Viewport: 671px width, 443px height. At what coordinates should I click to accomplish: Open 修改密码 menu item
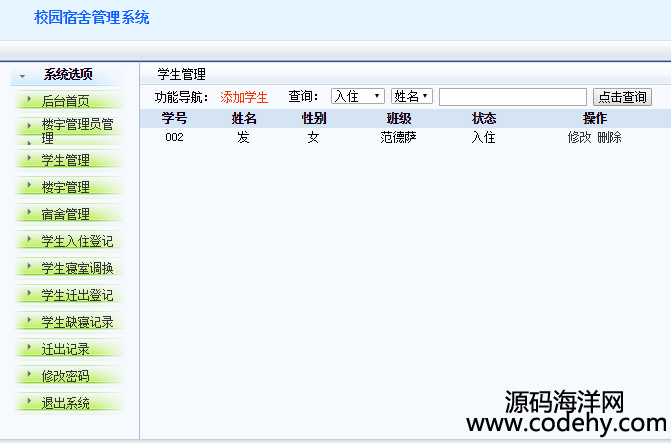click(65, 376)
